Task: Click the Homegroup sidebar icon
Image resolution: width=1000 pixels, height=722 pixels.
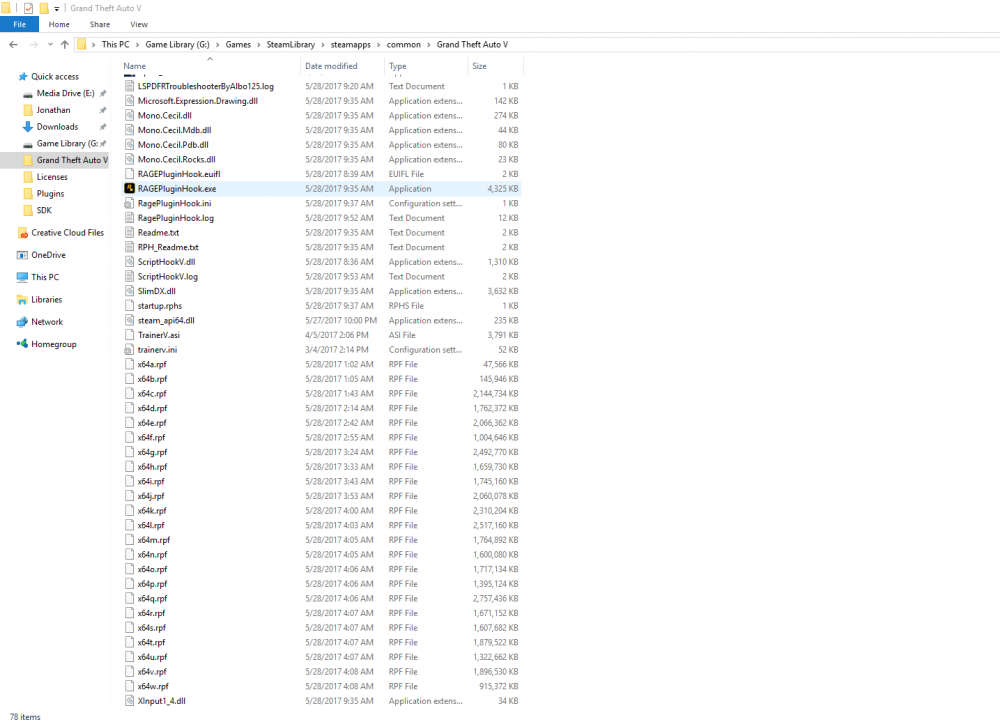Action: pyautogui.click(x=22, y=344)
